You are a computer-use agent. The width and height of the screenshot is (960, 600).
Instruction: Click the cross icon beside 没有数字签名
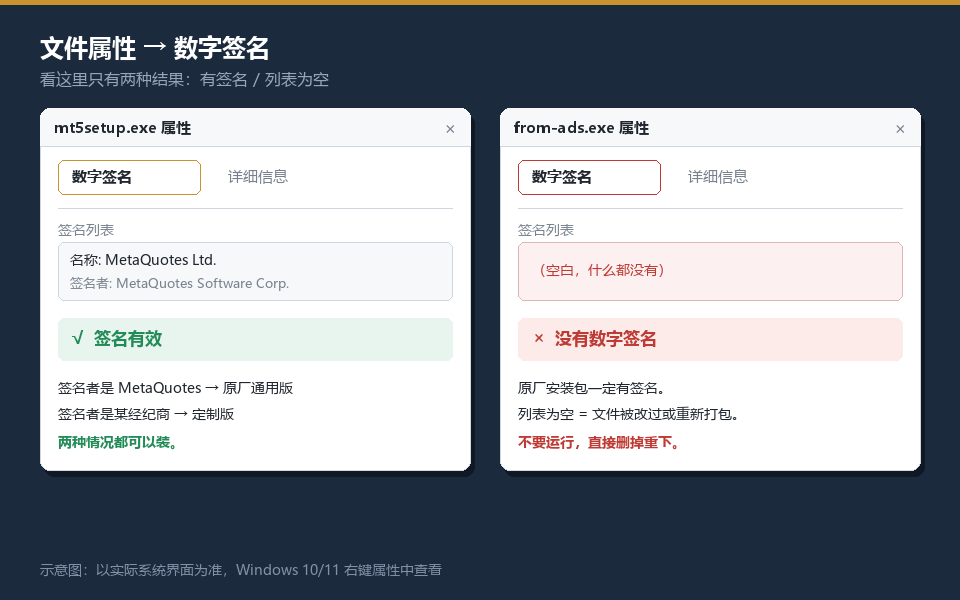539,339
